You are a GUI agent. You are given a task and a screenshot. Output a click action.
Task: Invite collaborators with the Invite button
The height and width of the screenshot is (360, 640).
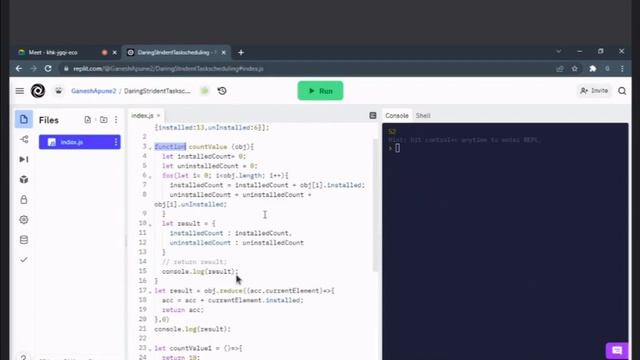(594, 91)
